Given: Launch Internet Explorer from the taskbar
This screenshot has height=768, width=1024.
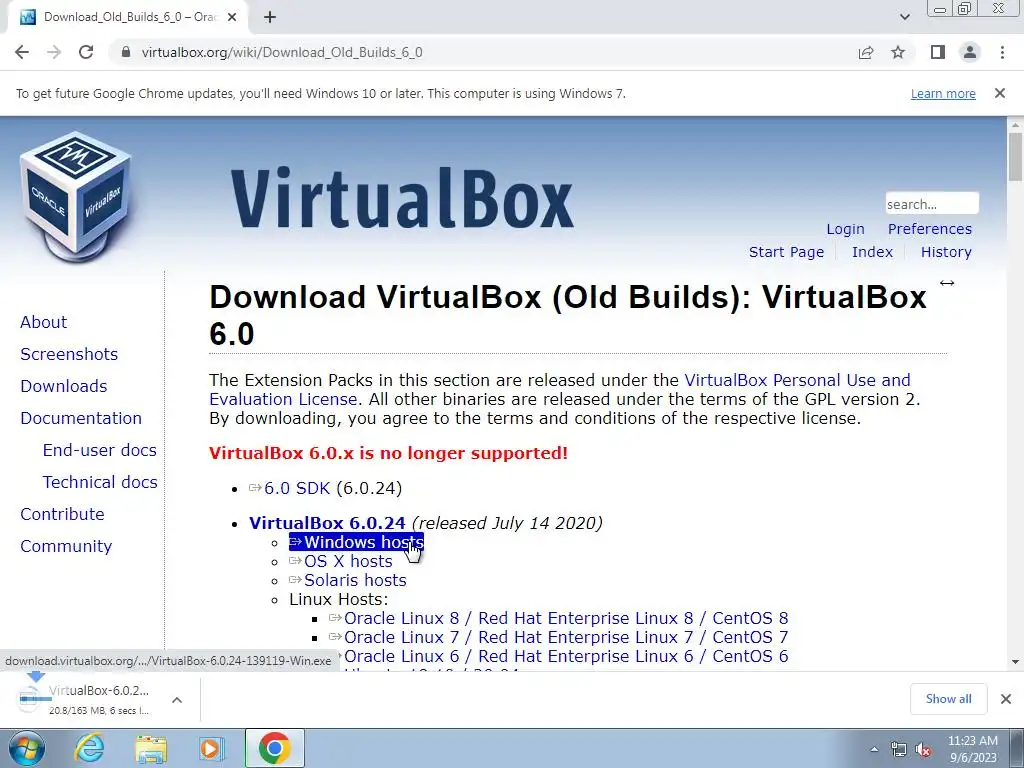Looking at the screenshot, I should pos(89,748).
